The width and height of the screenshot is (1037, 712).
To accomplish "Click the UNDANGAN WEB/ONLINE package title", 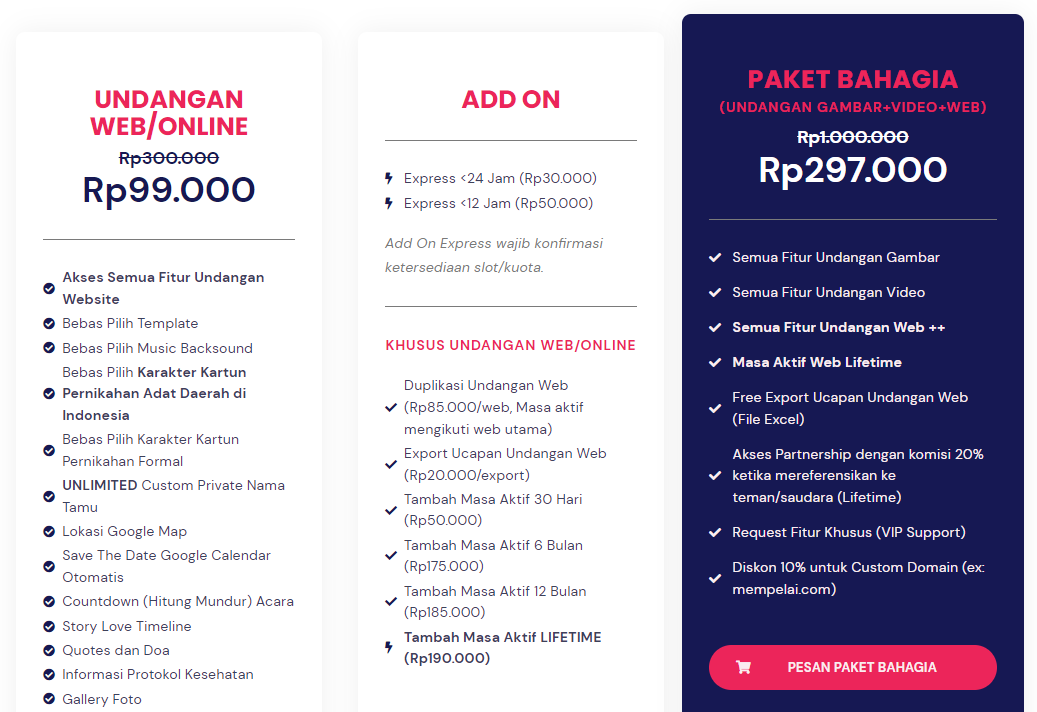I will tap(169, 112).
